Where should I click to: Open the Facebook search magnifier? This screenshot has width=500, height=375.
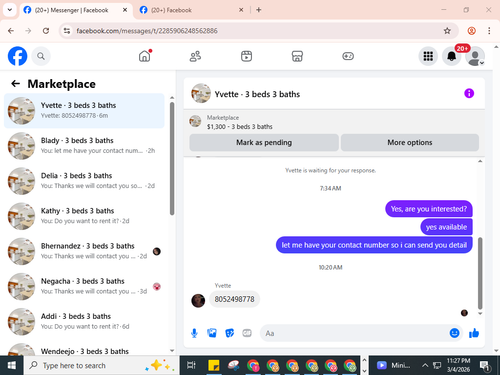(x=41, y=56)
